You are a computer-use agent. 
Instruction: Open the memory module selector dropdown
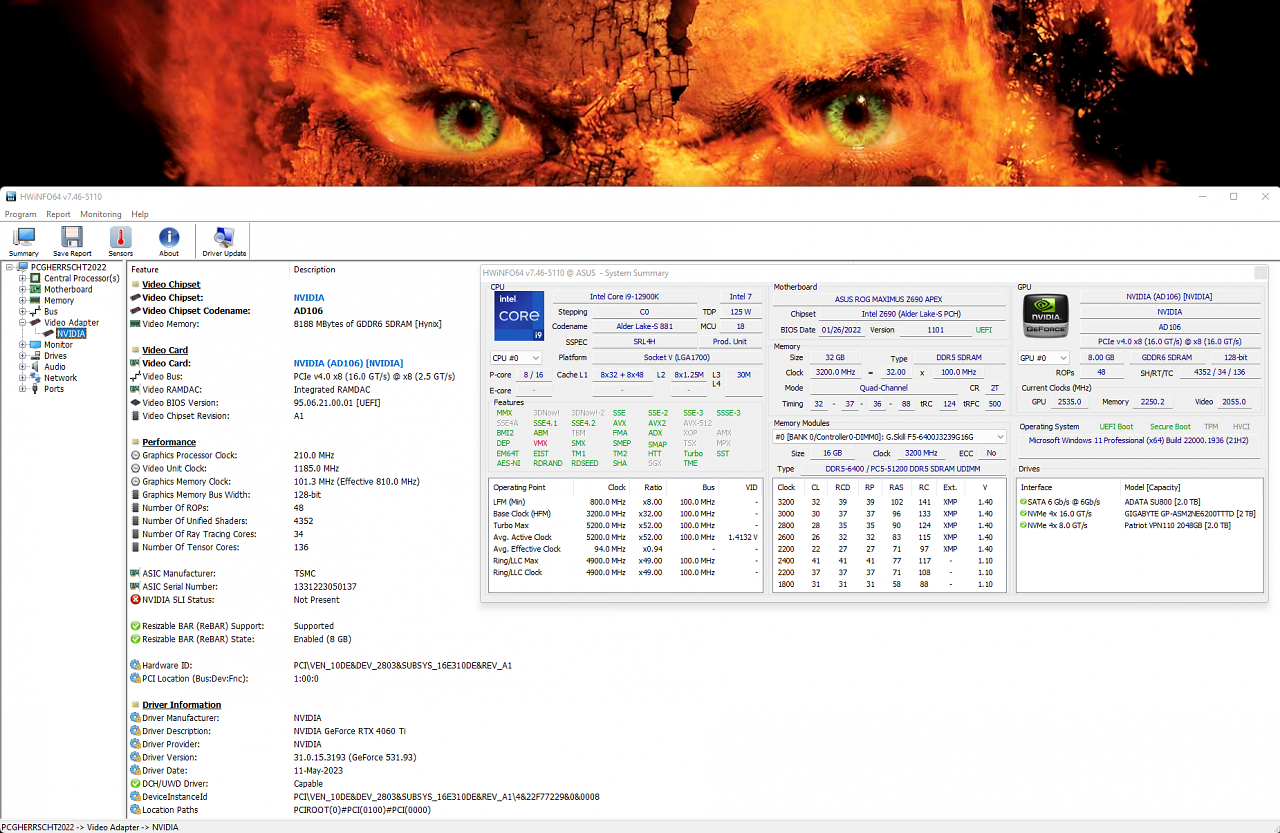tap(889, 437)
